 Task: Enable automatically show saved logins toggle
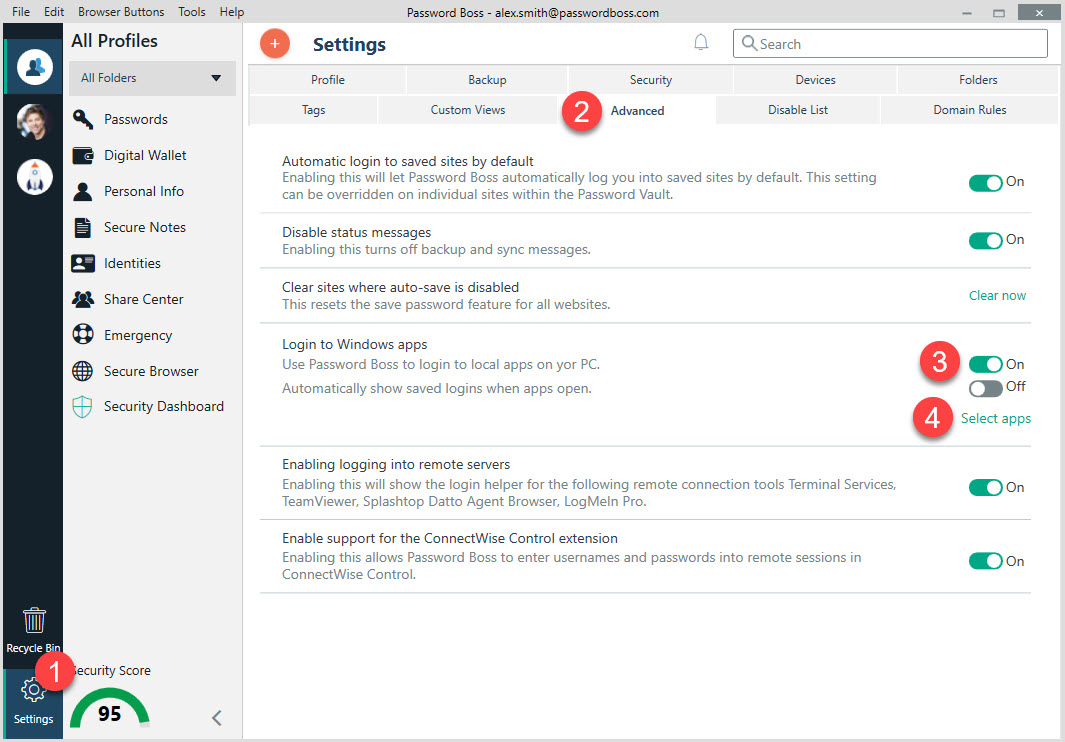tap(986, 388)
